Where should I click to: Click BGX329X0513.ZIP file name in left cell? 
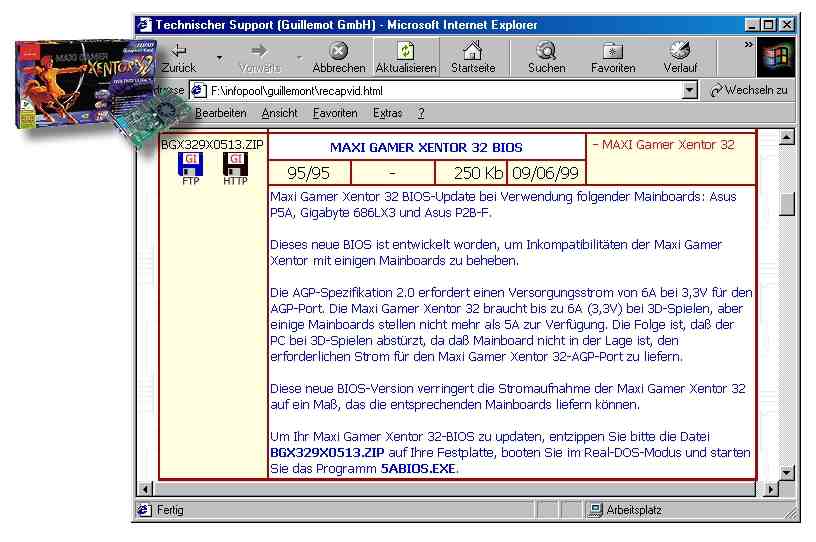212,145
